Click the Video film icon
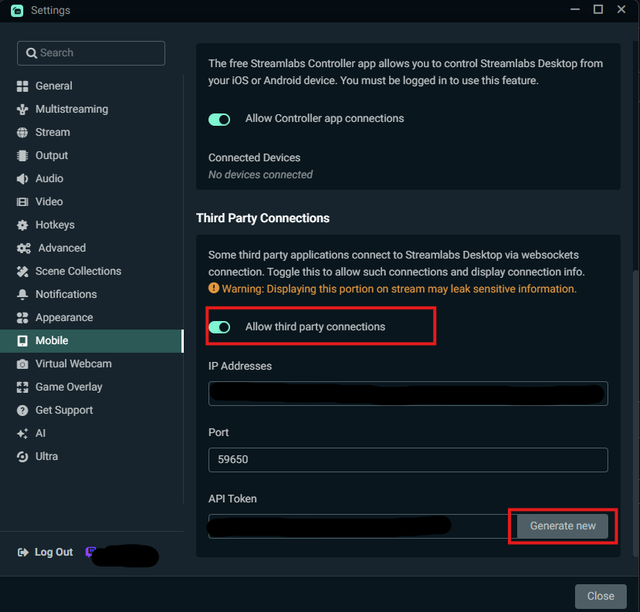 point(22,202)
